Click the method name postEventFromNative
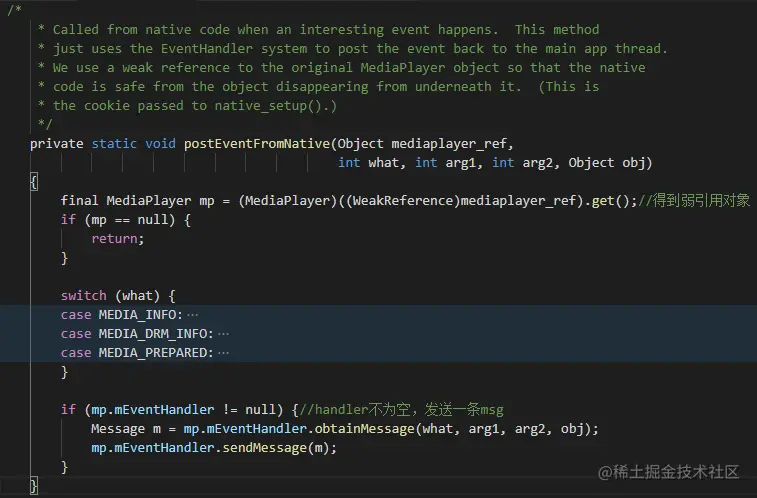The width and height of the screenshot is (757, 498). point(257,144)
